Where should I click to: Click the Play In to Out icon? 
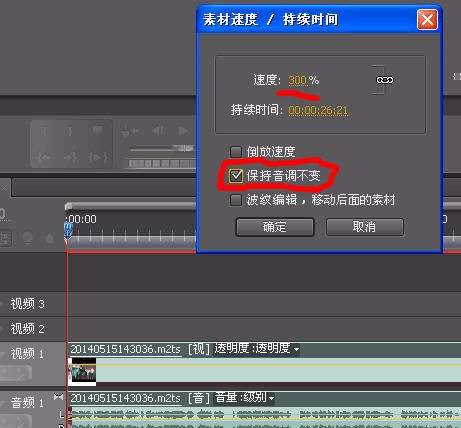point(98,157)
